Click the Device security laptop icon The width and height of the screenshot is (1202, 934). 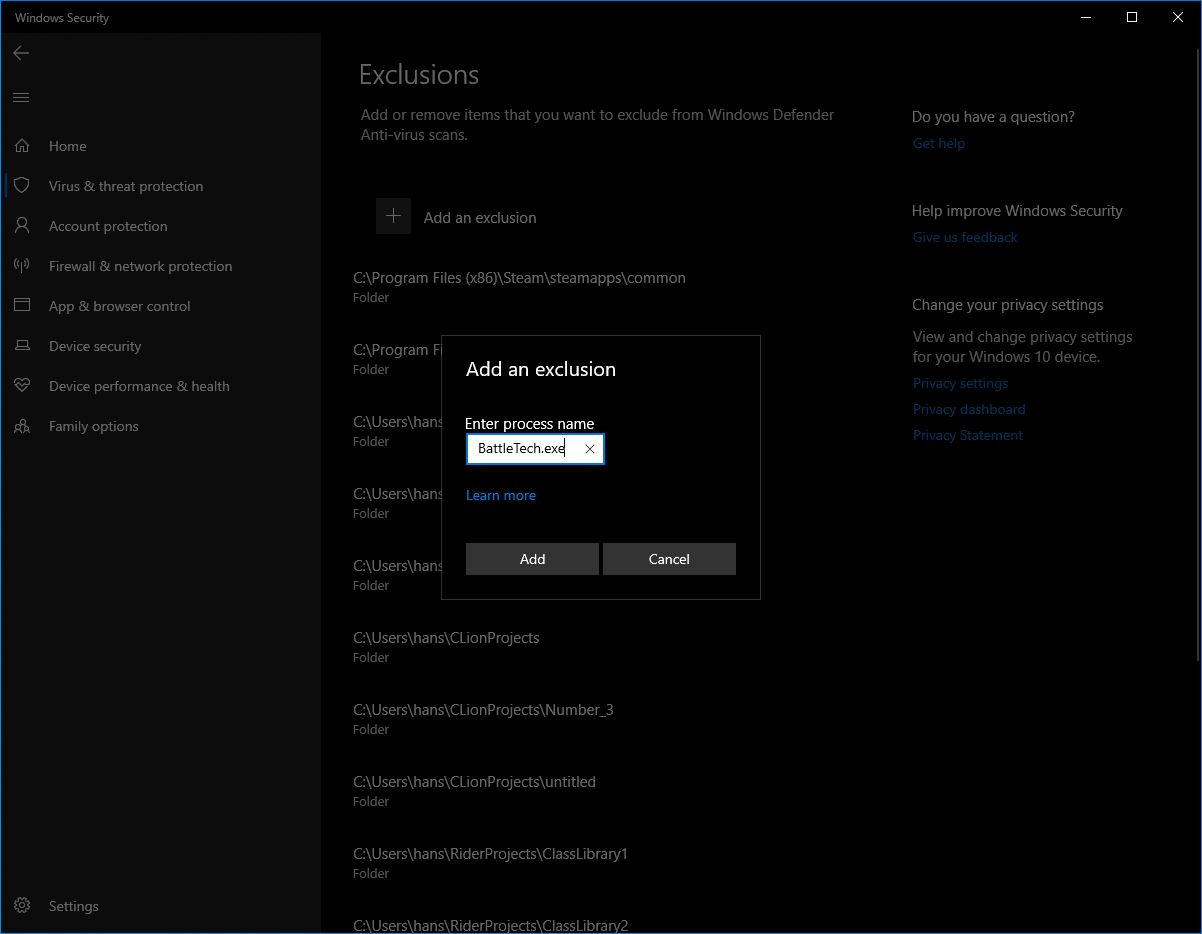(x=22, y=346)
